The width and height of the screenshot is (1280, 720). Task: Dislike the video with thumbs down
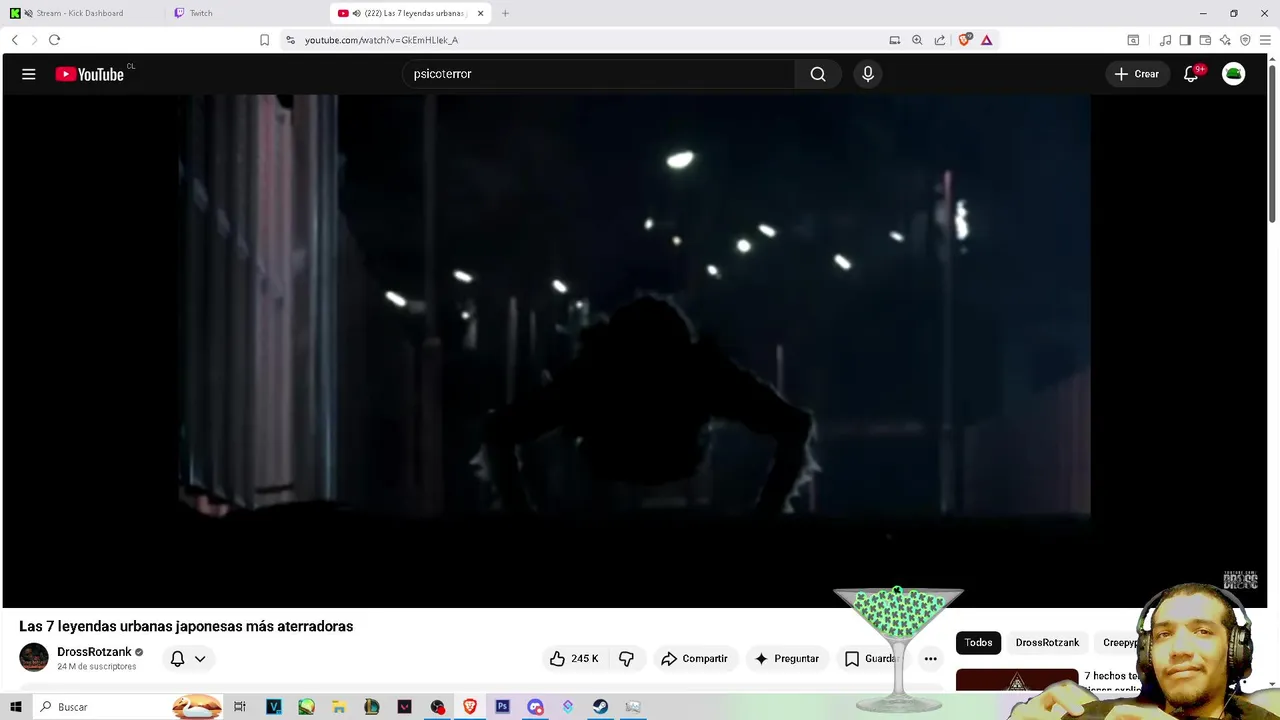pos(627,659)
